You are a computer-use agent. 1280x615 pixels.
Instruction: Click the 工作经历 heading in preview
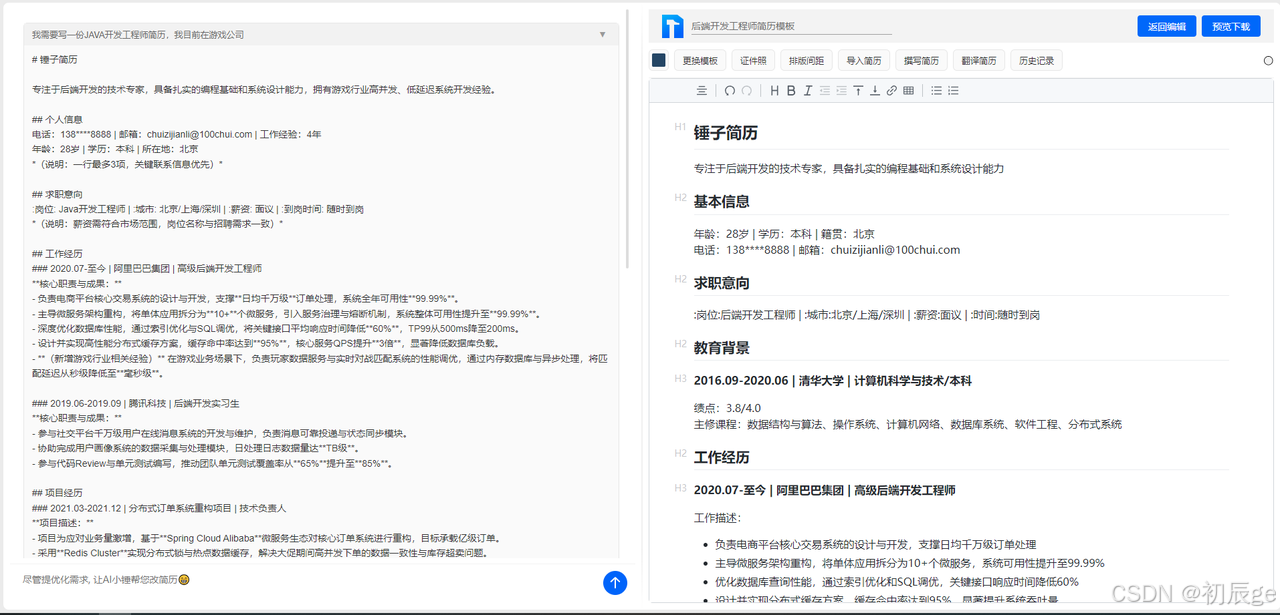[721, 457]
